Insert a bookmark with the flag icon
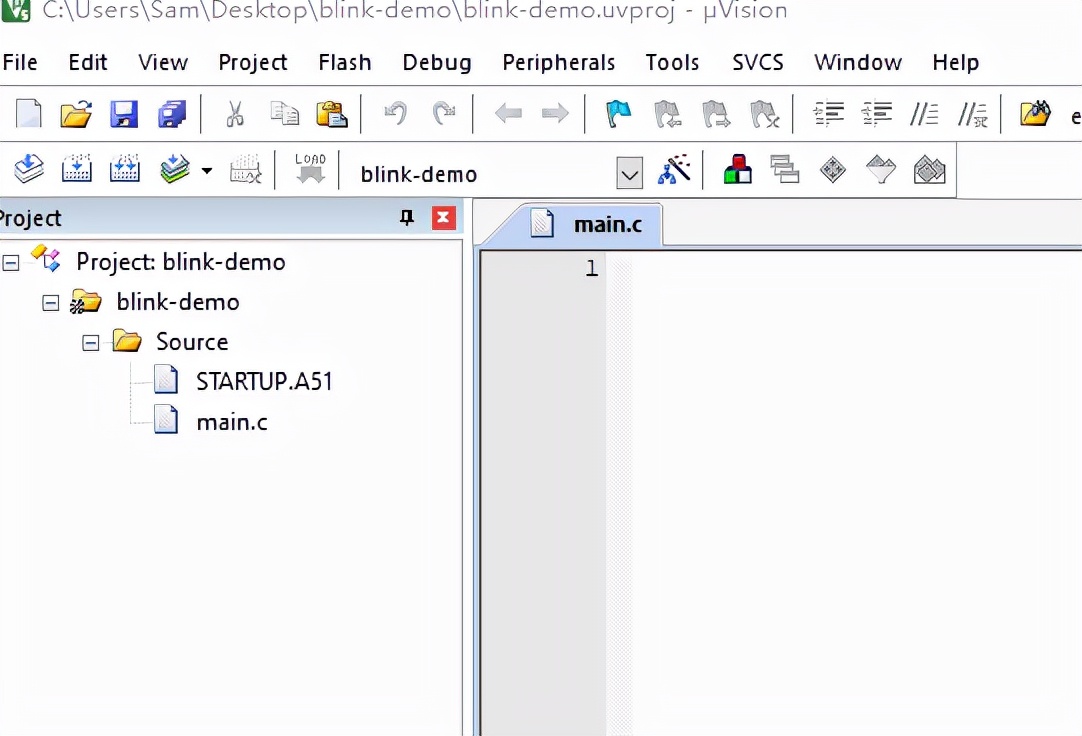Screen dimensions: 1082x736 click(x=619, y=114)
